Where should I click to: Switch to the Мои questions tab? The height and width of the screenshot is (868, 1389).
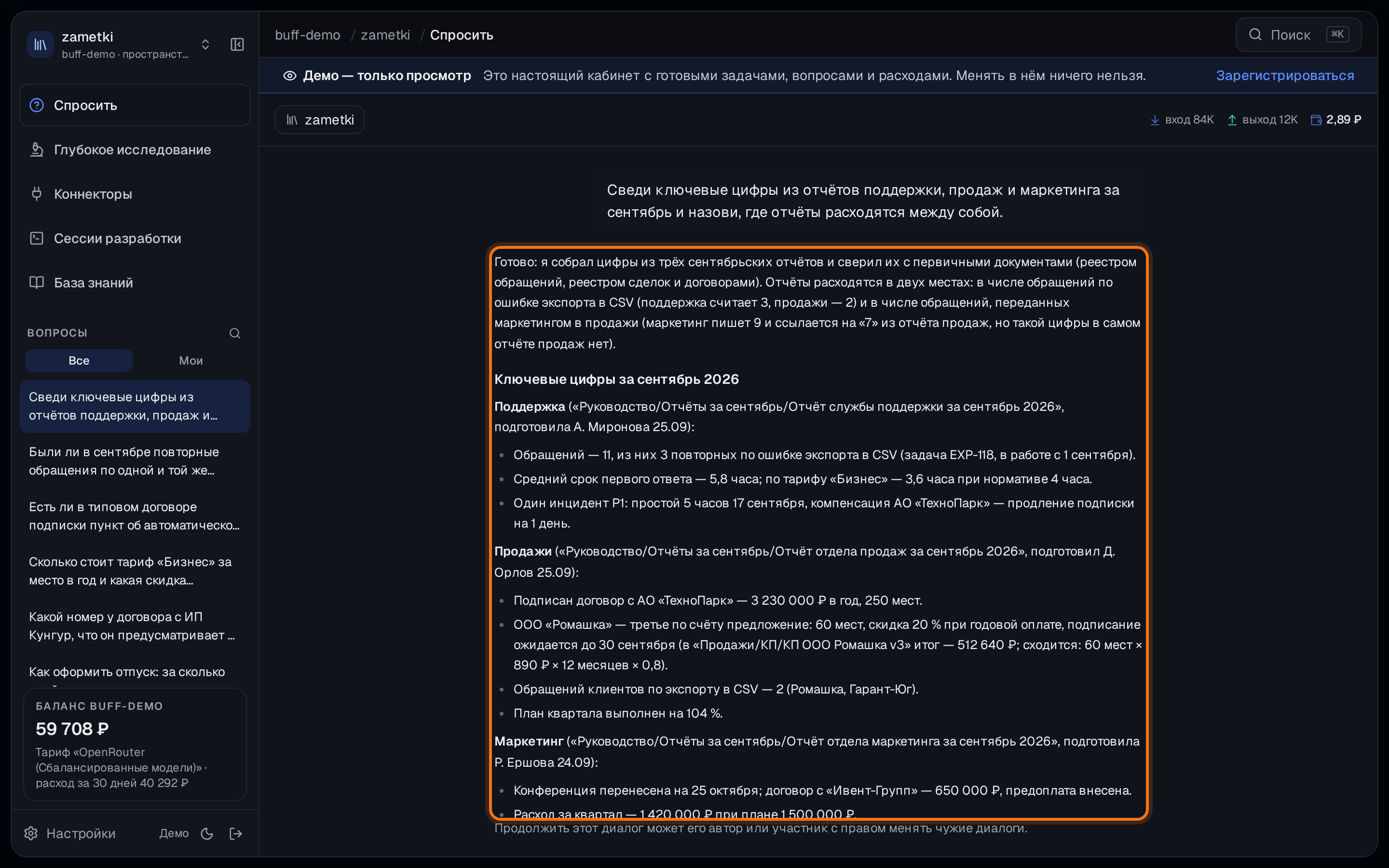(191, 361)
